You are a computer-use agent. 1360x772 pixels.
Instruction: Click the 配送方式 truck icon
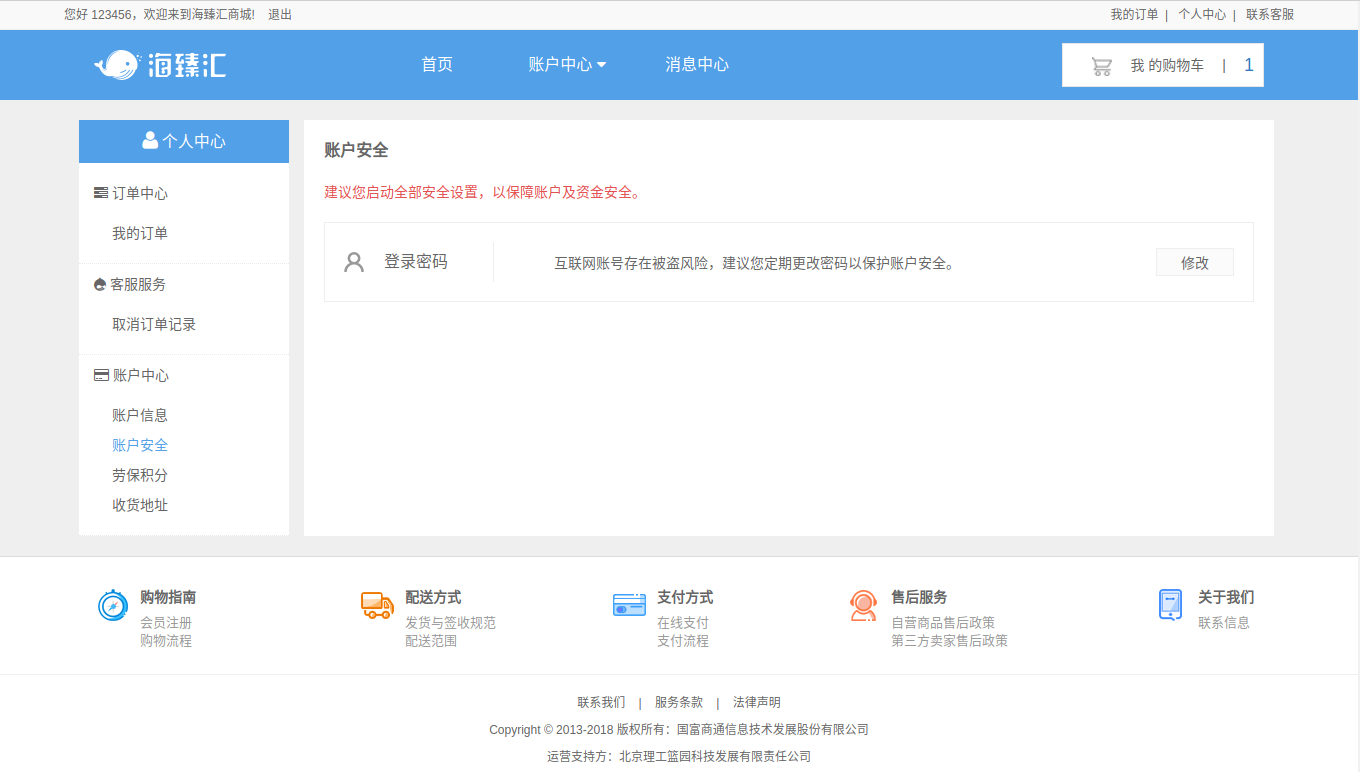point(377,605)
